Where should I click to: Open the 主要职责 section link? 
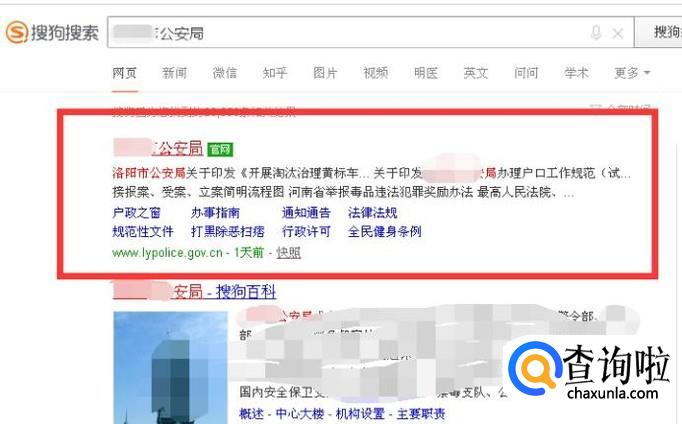tap(421, 414)
